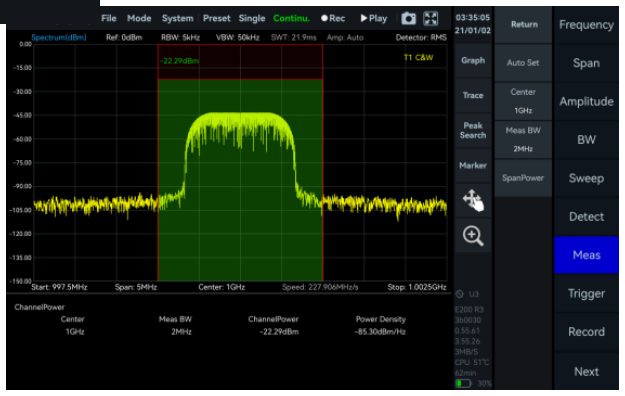This screenshot has width=625, height=396.
Task: Open the Trace settings
Action: click(x=473, y=96)
